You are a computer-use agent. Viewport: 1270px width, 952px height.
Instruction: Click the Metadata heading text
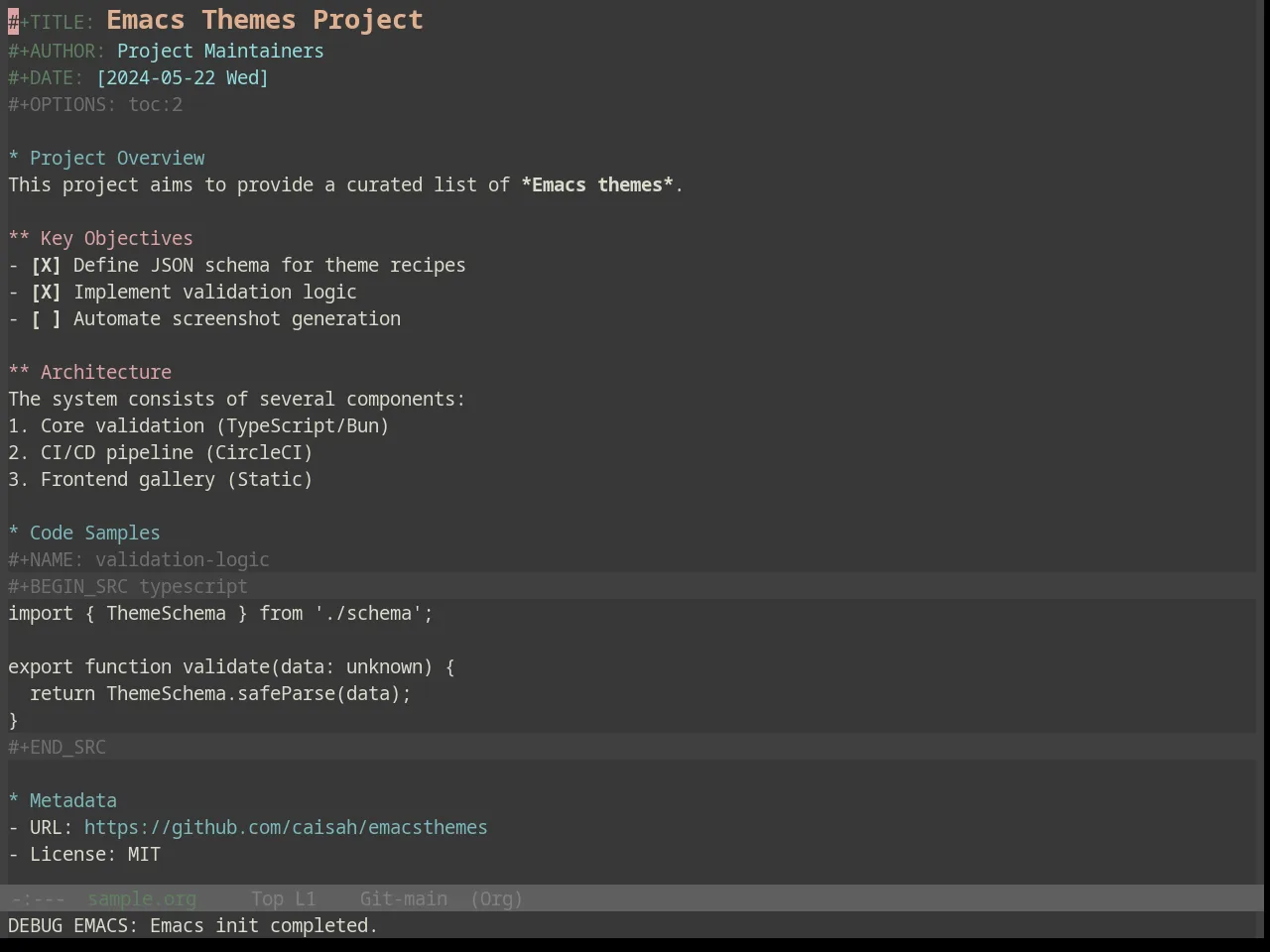(73, 801)
